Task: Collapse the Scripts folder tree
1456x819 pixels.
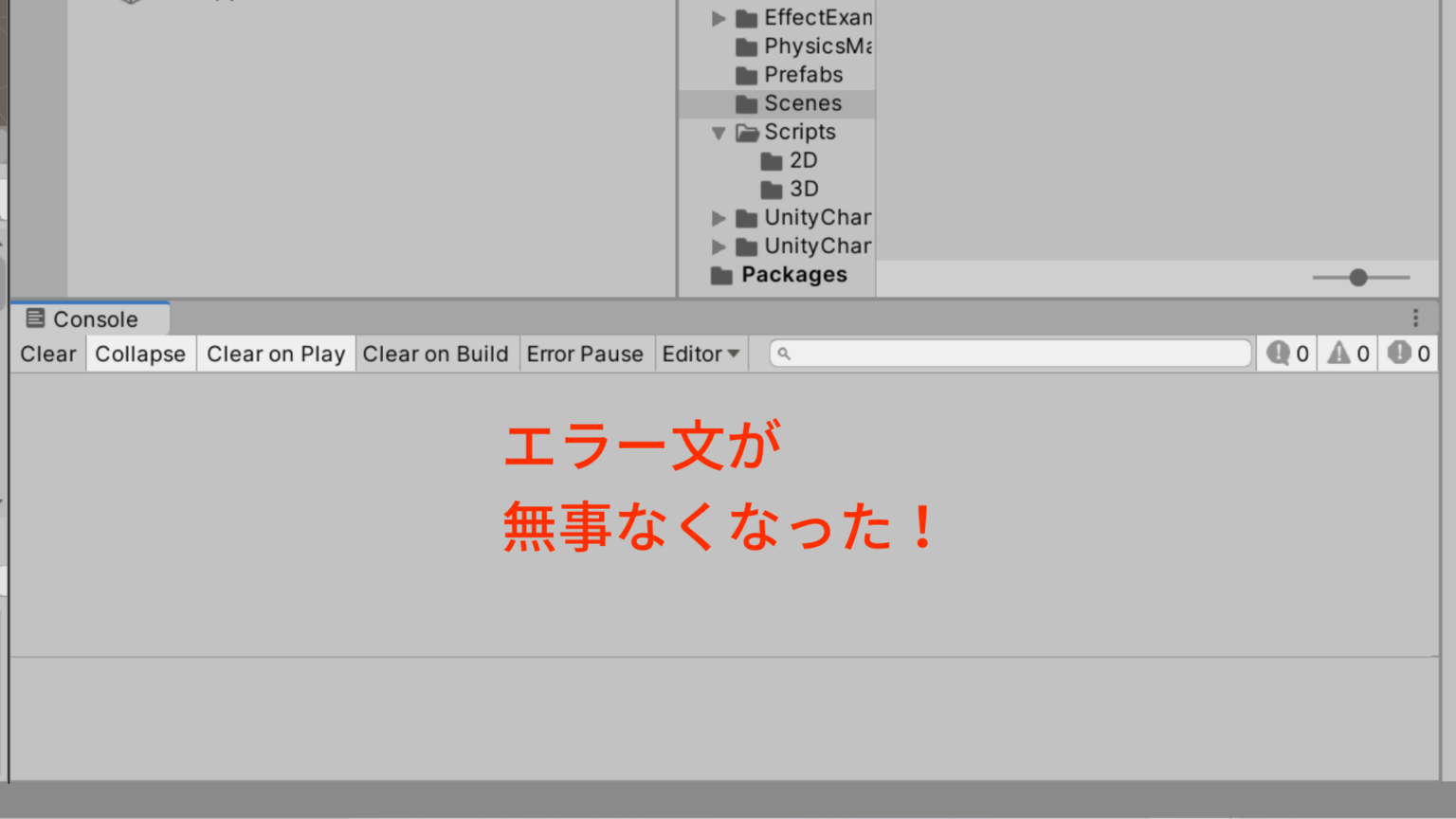Action: click(x=719, y=133)
